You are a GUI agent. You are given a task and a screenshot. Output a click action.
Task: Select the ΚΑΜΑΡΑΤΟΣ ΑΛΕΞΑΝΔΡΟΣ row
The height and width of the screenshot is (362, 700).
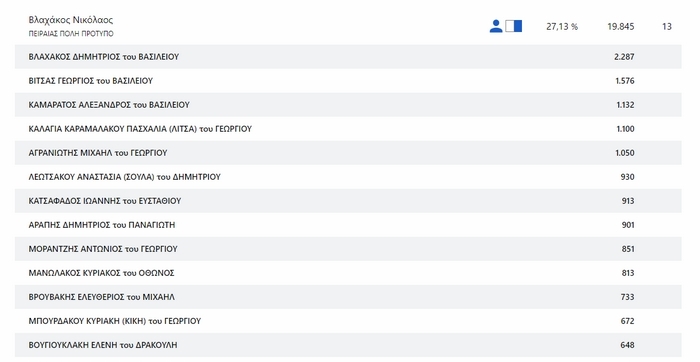tap(348, 105)
